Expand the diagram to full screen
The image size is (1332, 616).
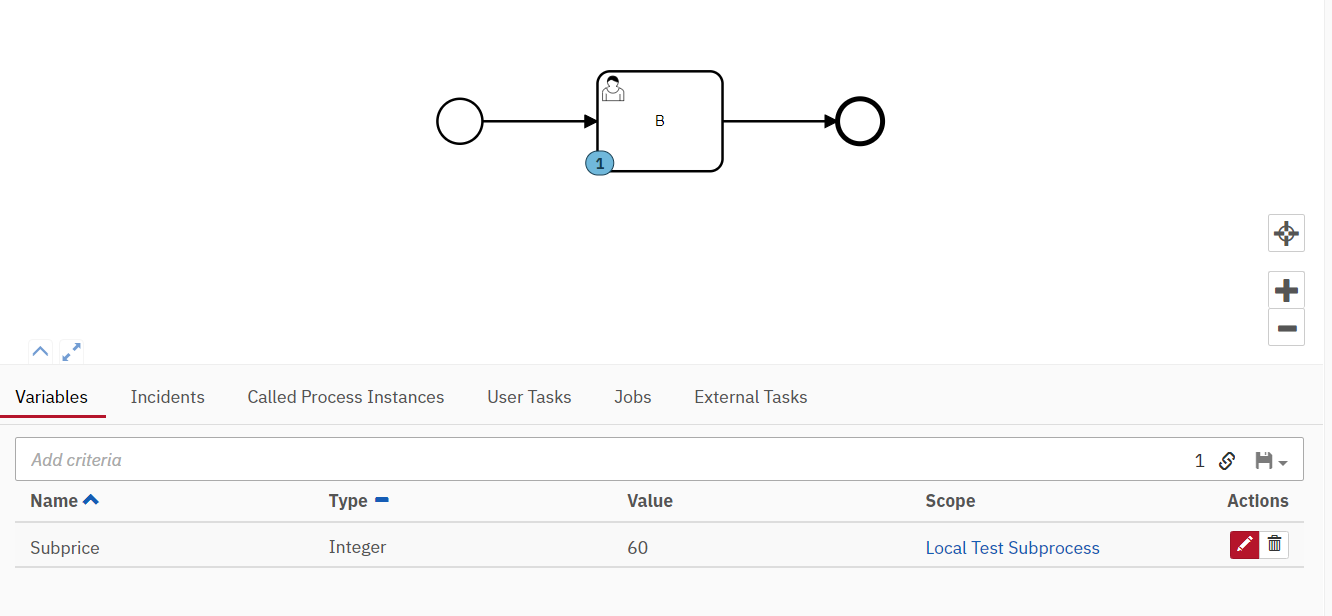point(70,352)
